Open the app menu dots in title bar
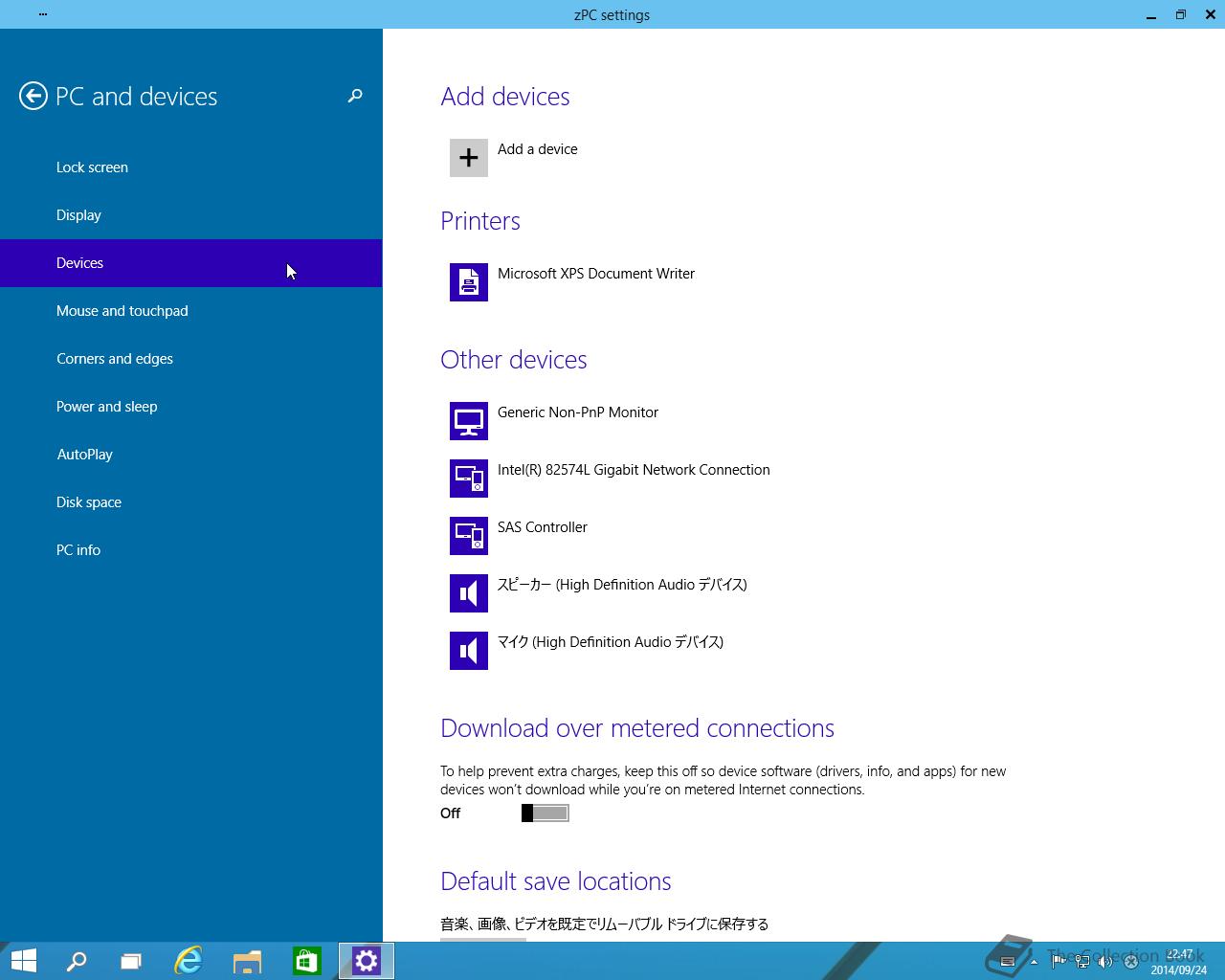The width and height of the screenshot is (1225, 980). coord(43,14)
